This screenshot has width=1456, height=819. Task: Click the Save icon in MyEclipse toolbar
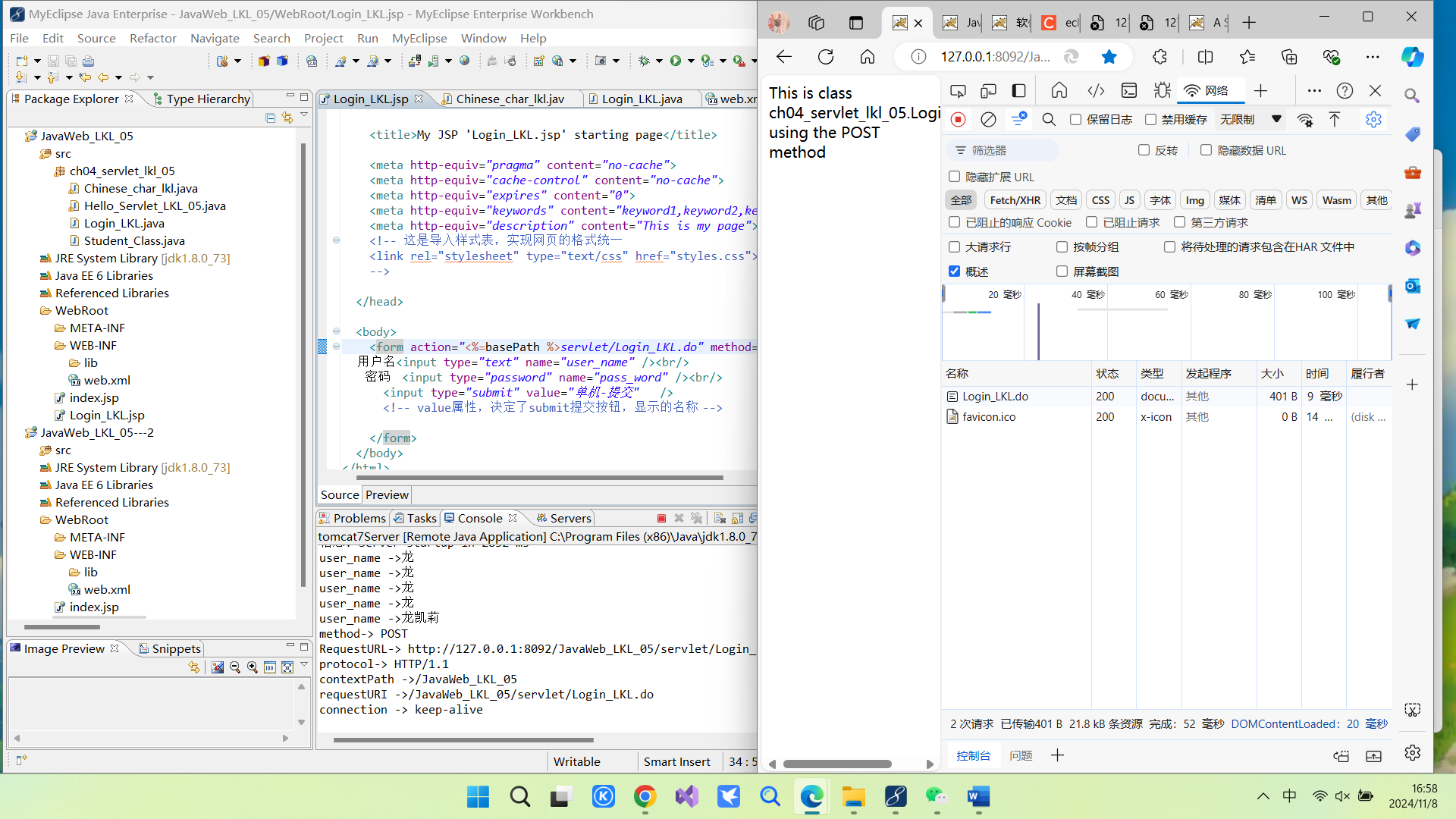point(53,61)
